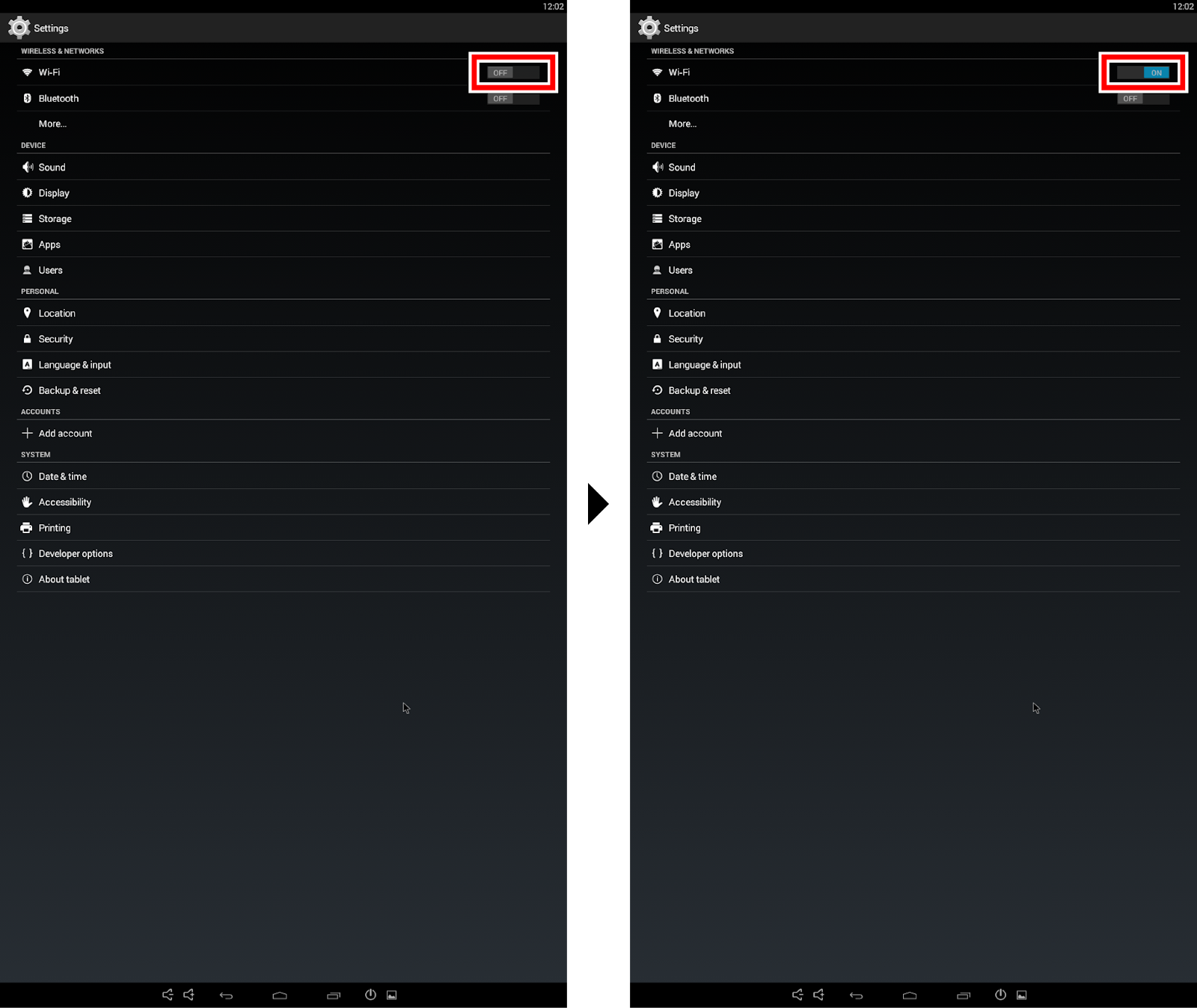Select "Apps" text in the Wi-Fi-on screen

679,245
